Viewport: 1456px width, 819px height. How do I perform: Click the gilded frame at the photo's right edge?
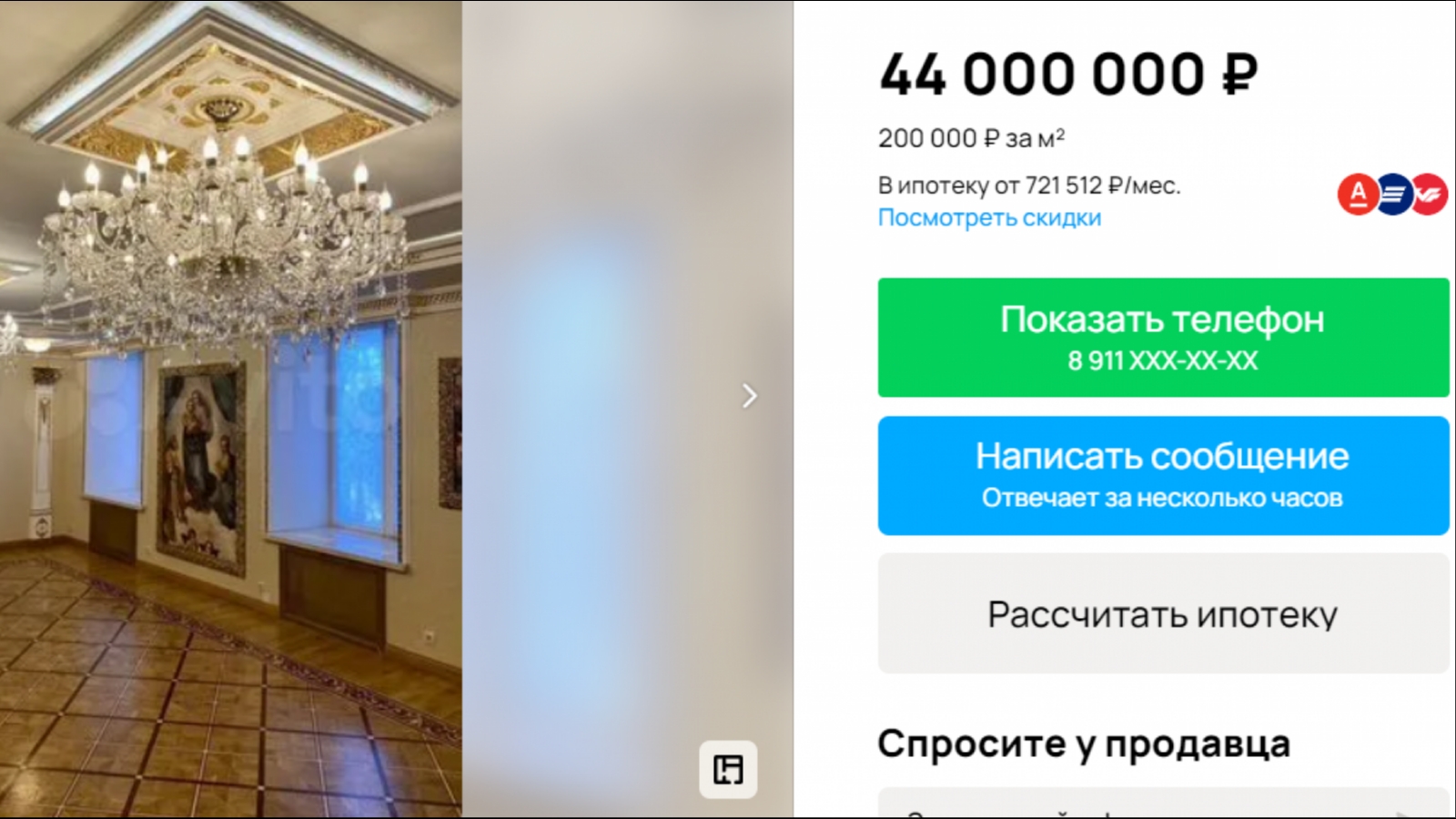pyautogui.click(x=450, y=432)
